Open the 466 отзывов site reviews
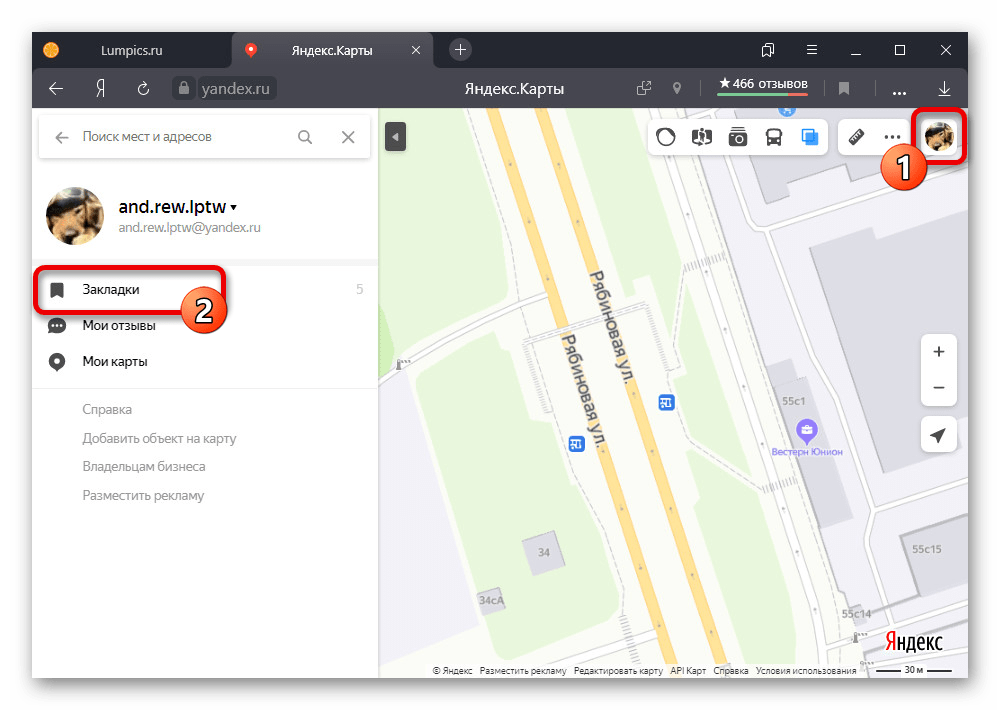The height and width of the screenshot is (710, 1000). point(763,85)
